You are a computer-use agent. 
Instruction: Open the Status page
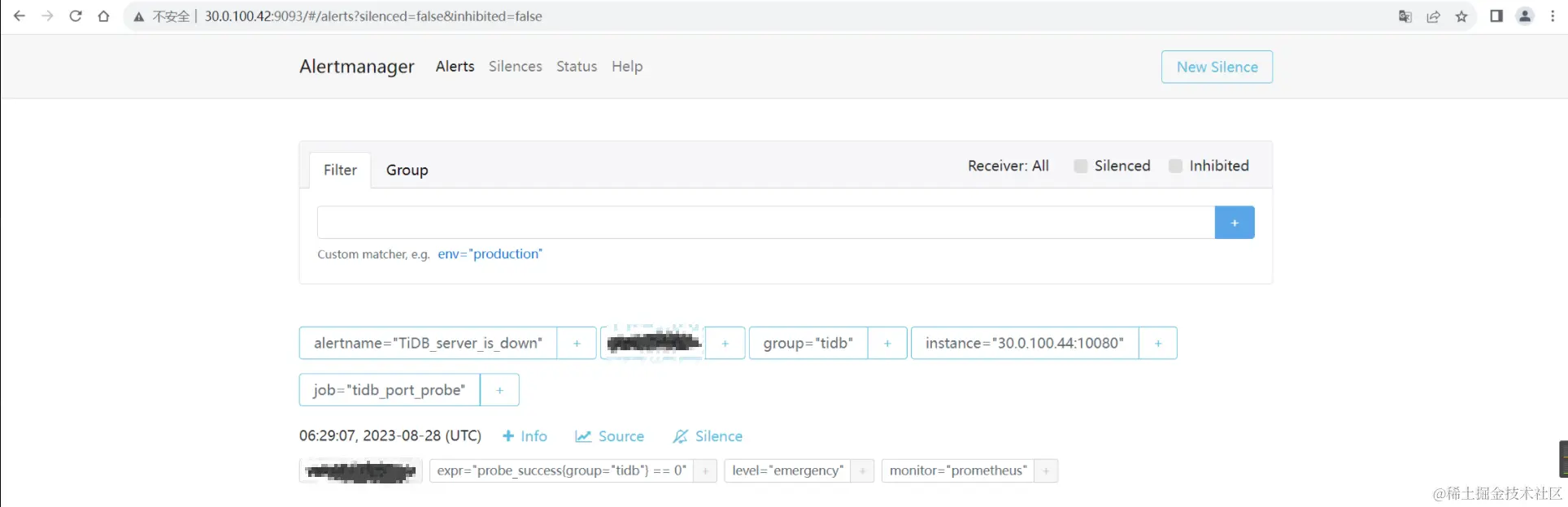(x=577, y=67)
